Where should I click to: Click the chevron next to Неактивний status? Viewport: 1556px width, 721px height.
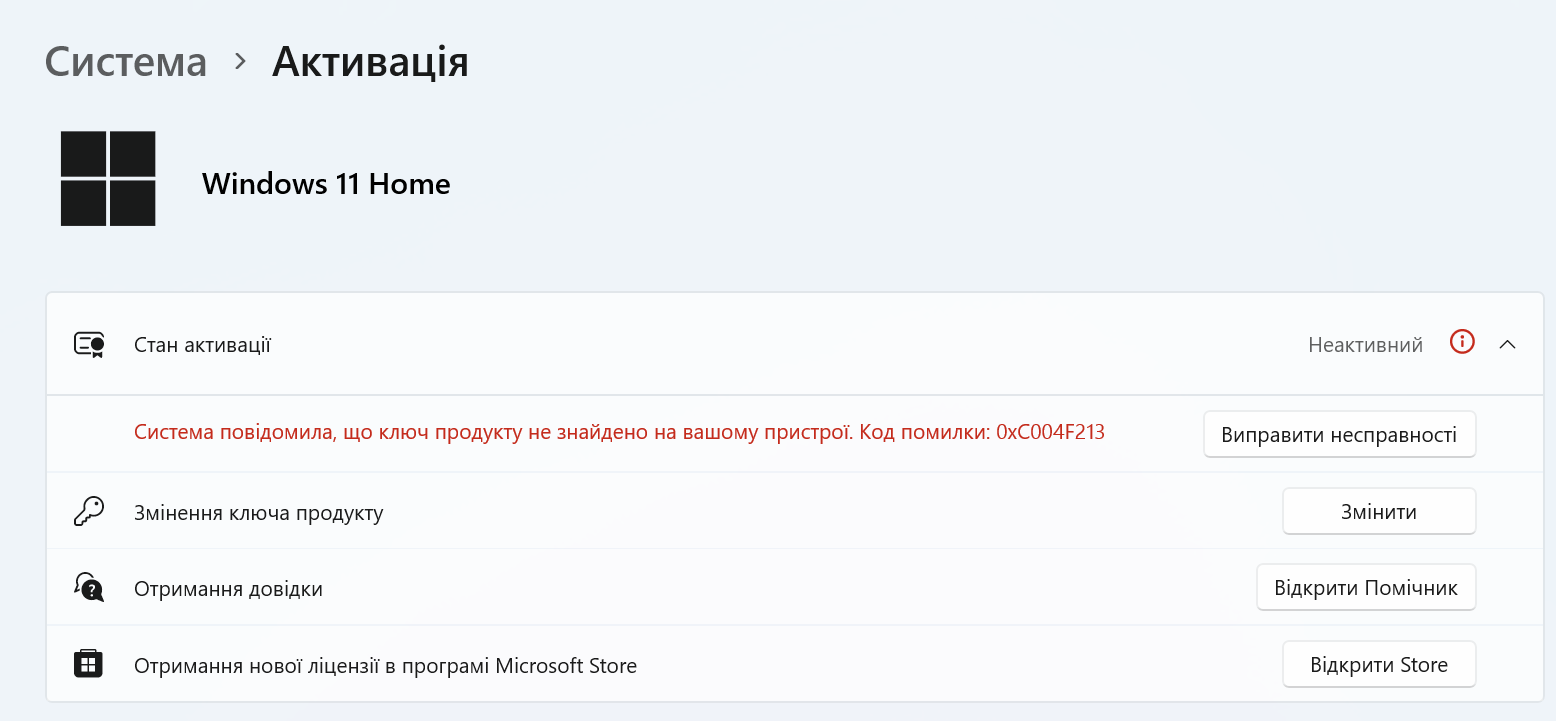coord(1508,343)
